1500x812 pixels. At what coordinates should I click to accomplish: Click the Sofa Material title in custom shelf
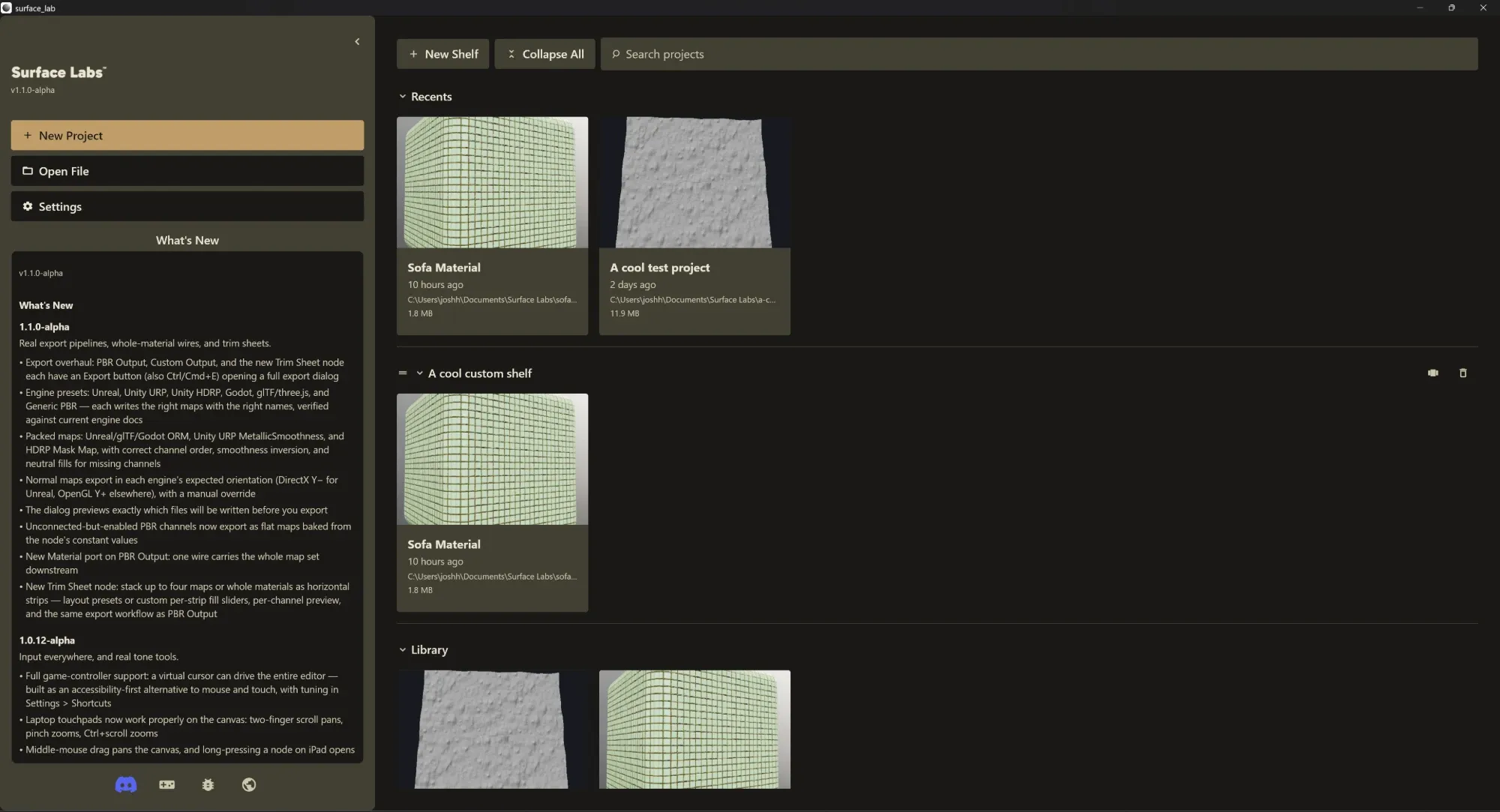click(444, 544)
